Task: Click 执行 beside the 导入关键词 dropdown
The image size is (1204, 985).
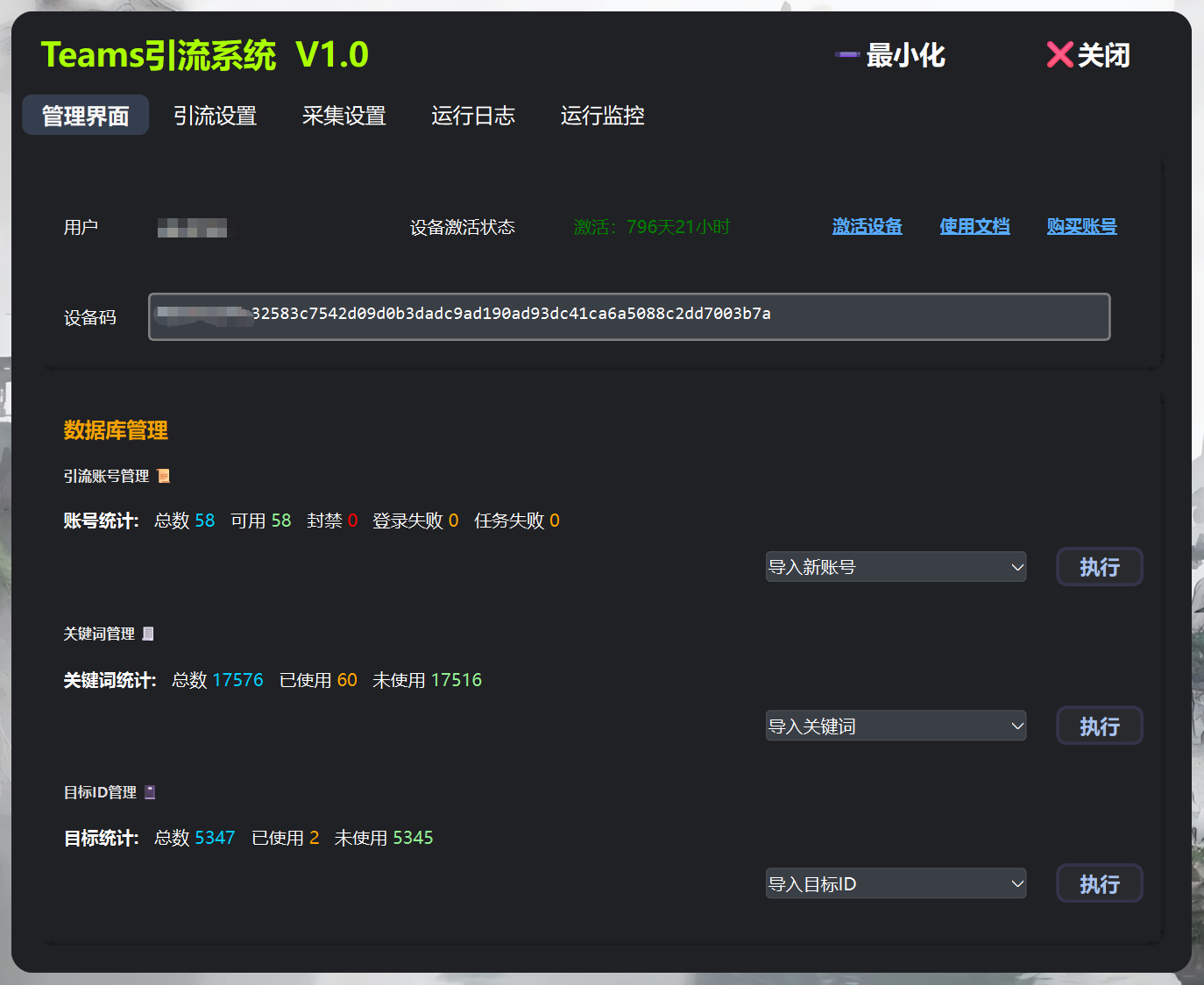Action: [x=1099, y=726]
